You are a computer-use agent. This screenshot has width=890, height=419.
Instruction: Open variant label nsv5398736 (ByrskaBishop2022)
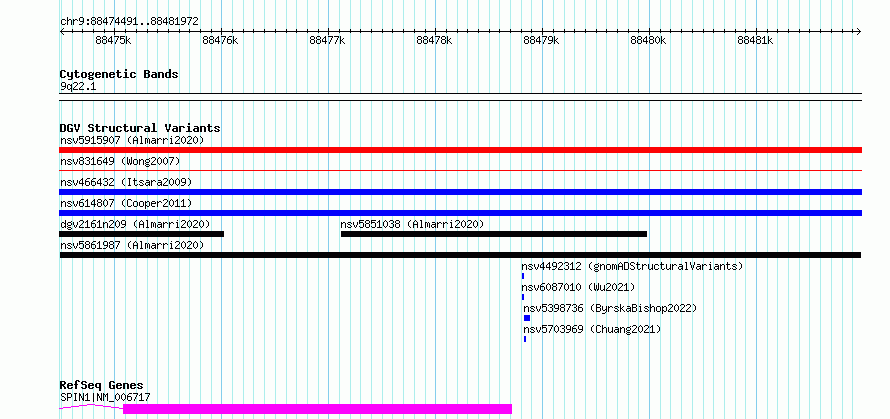[x=610, y=308]
